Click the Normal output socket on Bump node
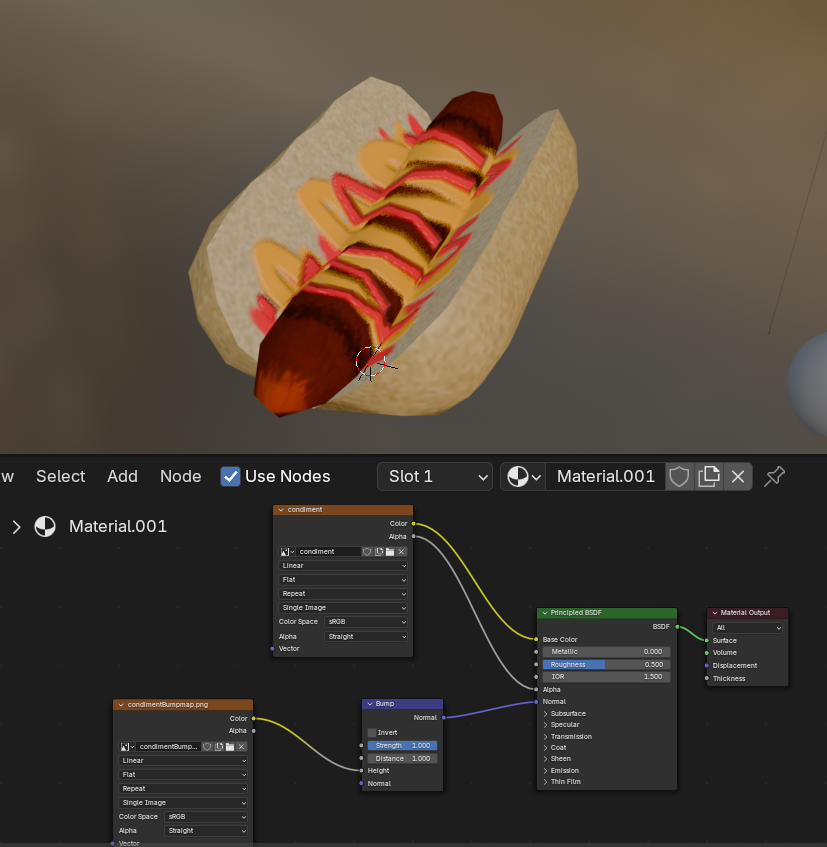 [443, 717]
